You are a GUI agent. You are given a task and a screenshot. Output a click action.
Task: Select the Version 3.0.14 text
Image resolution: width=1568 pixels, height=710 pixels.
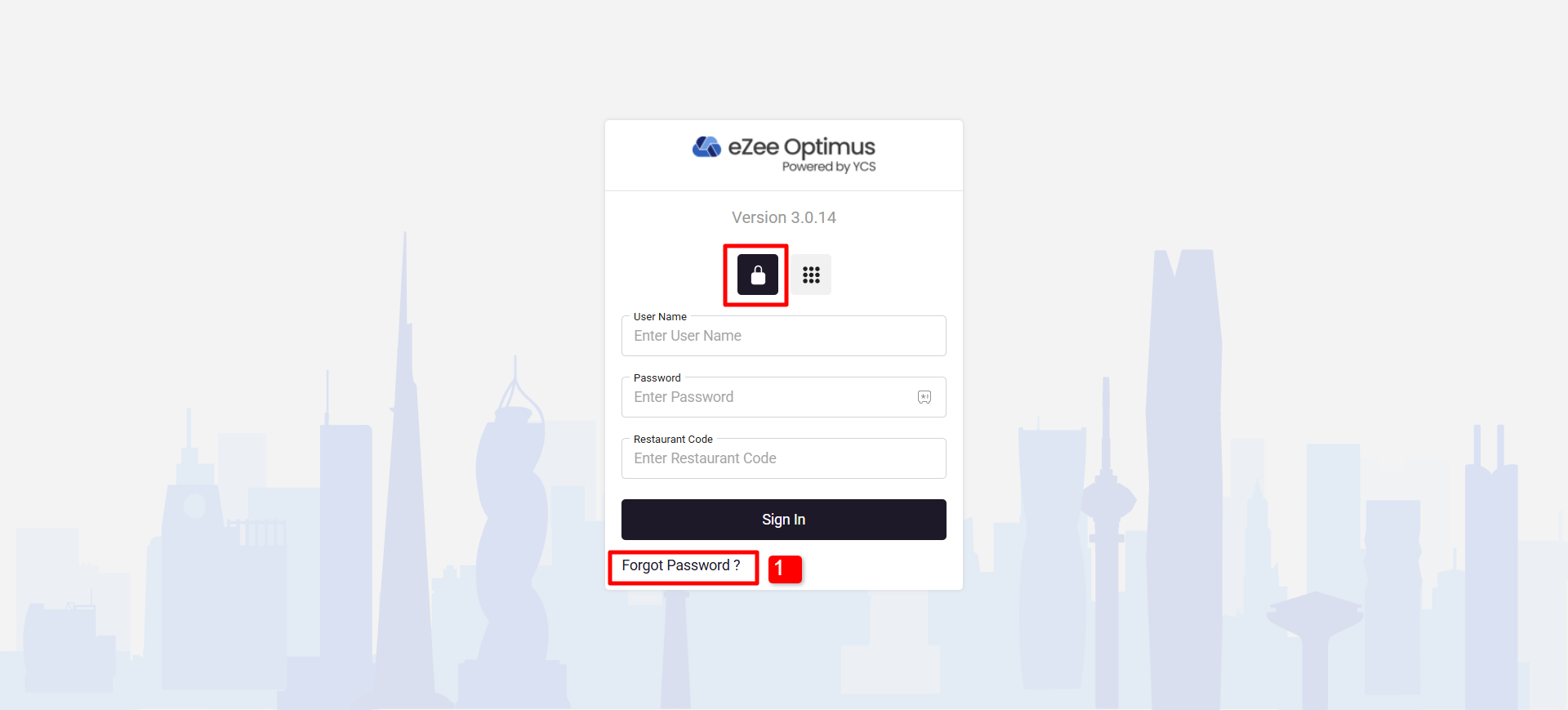tap(784, 217)
